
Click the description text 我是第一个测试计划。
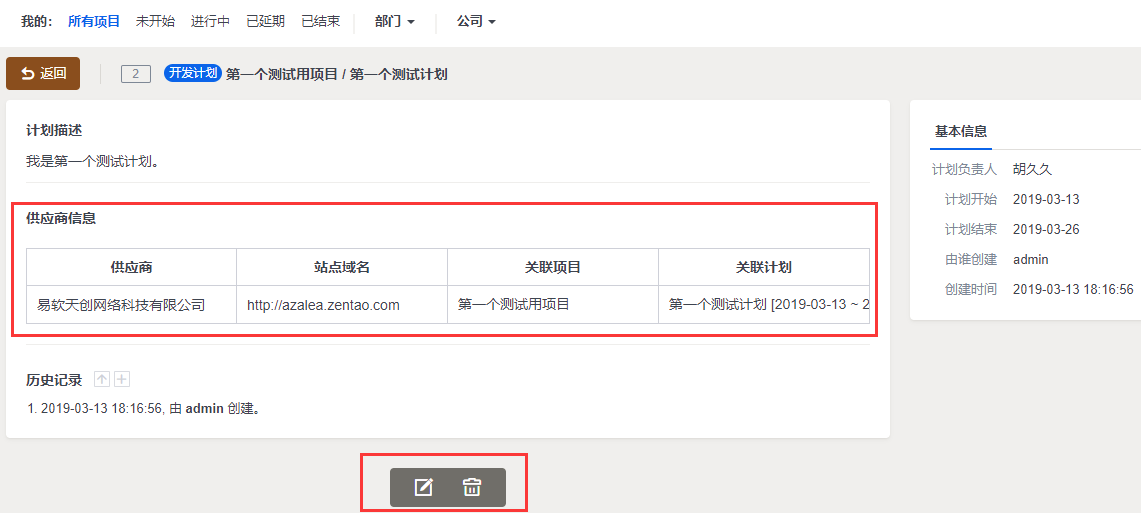[x=92, y=162]
